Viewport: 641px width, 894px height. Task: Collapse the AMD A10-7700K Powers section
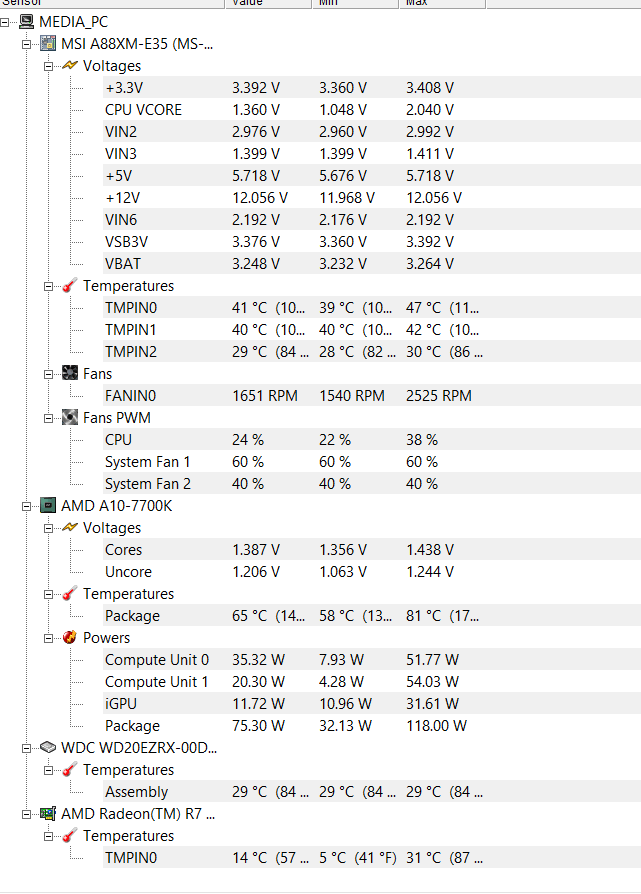[x=49, y=638]
